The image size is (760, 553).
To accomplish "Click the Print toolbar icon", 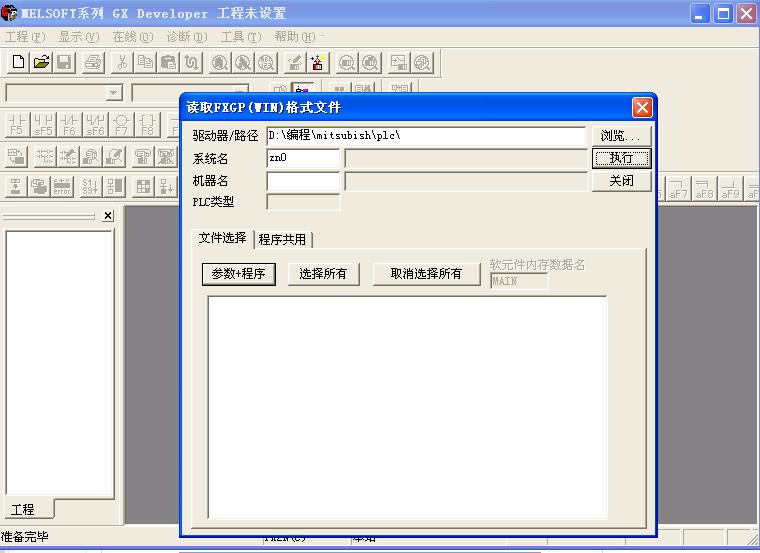I will (x=93, y=62).
